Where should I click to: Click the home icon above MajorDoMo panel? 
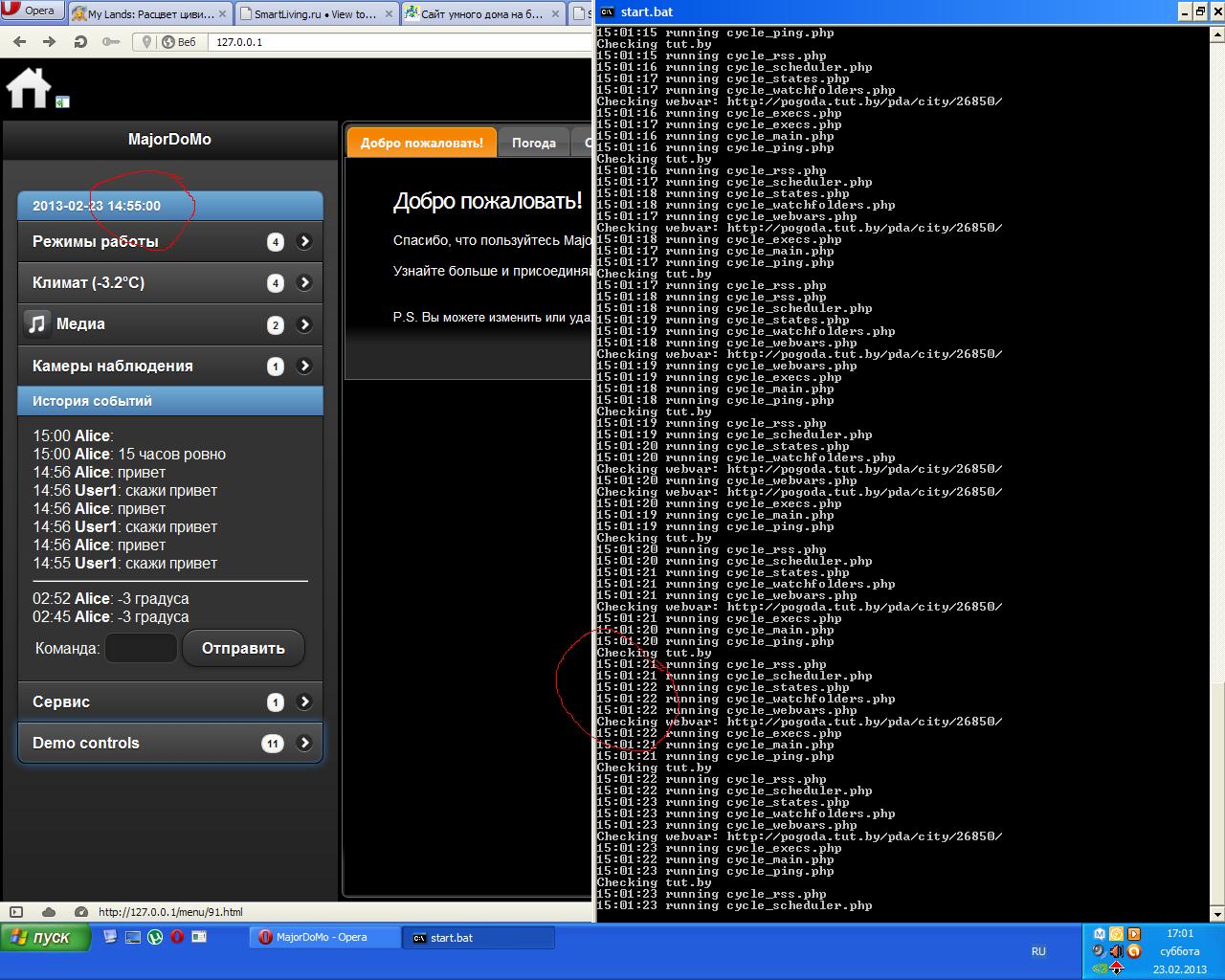29,87
